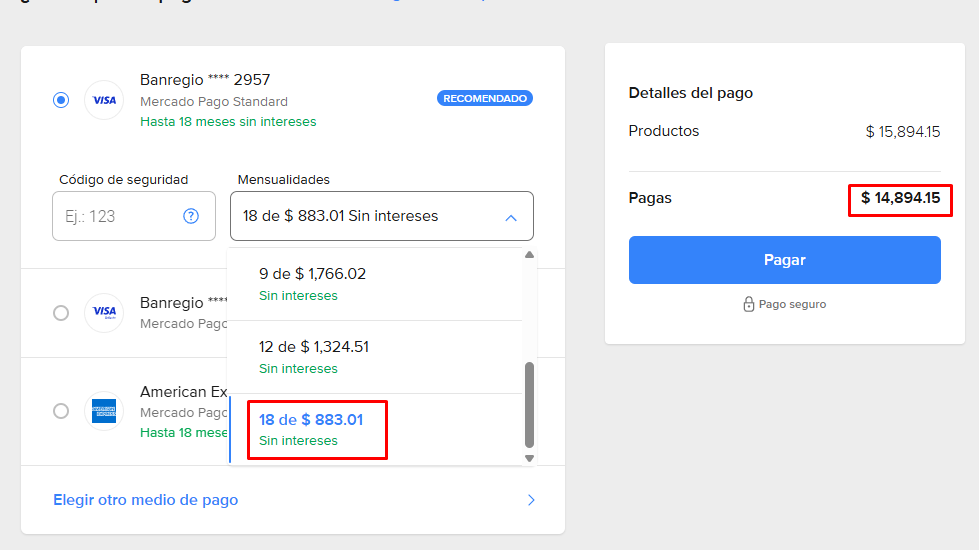Select the Banregio 2957 radio button
979x550 pixels.
[61, 100]
